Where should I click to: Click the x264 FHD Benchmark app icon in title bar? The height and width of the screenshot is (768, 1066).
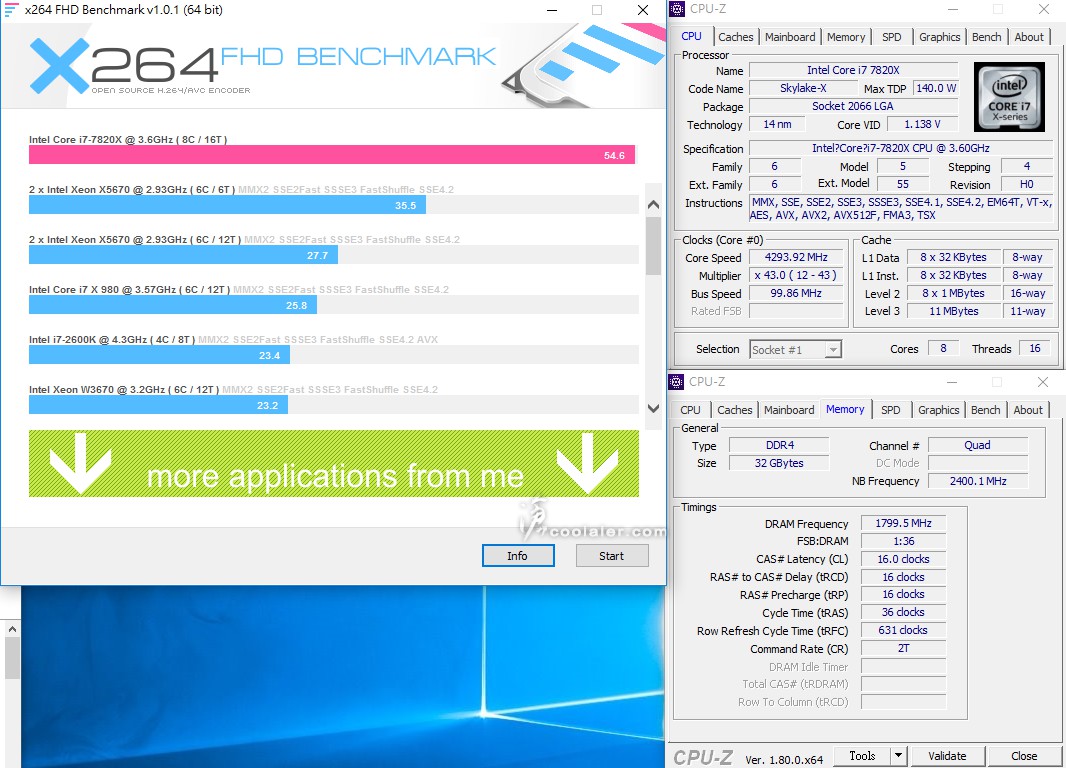click(11, 10)
